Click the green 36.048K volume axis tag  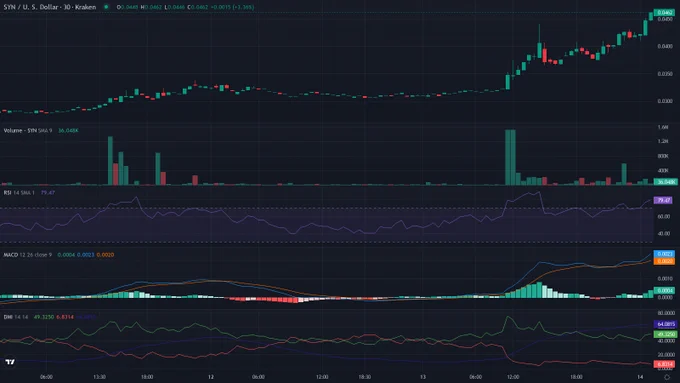click(665, 182)
